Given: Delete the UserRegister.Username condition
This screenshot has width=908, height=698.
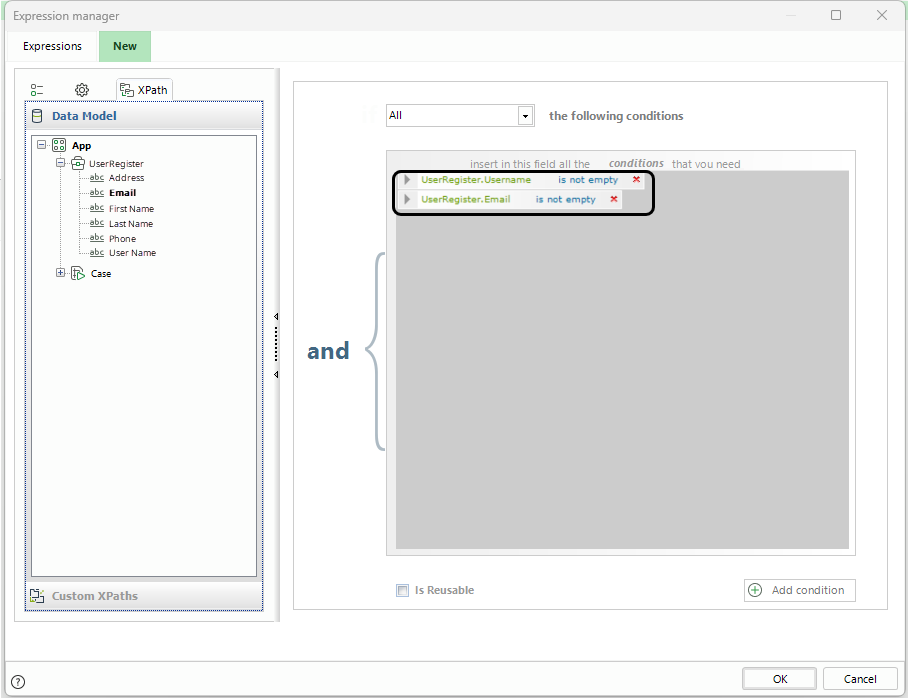Looking at the screenshot, I should coord(636,180).
